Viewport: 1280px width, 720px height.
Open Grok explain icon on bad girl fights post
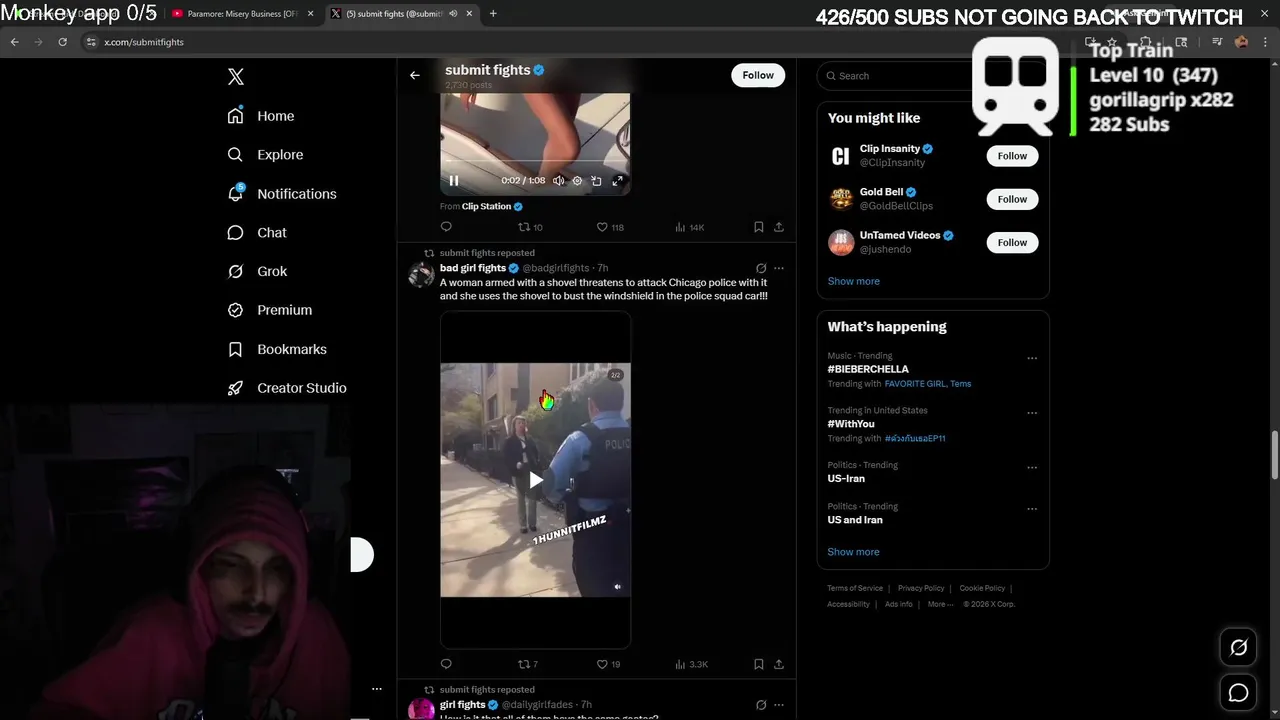click(761, 268)
